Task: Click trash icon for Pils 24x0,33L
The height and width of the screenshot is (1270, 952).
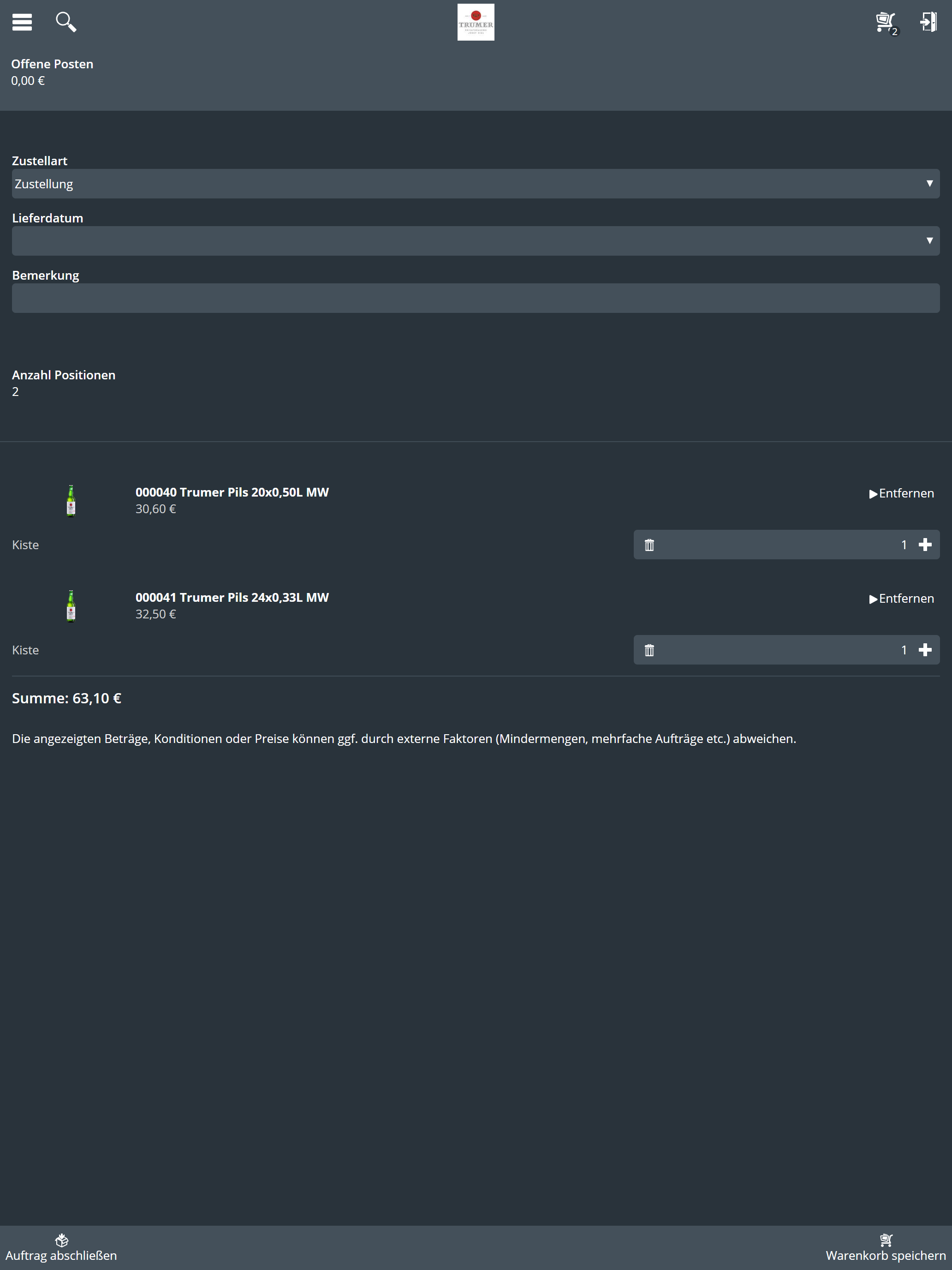Action: pyautogui.click(x=649, y=650)
